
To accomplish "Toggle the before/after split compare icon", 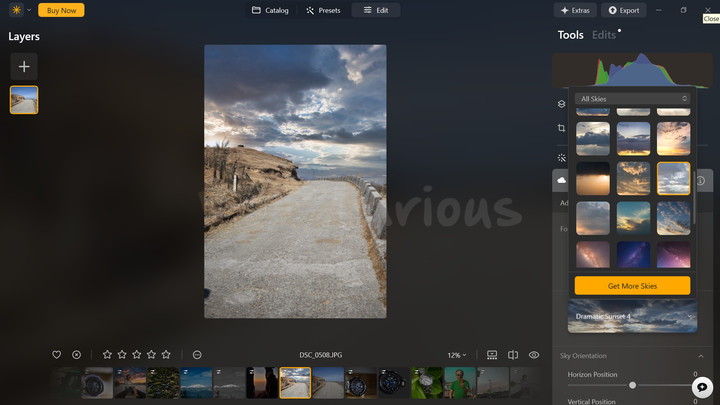I will click(x=513, y=354).
